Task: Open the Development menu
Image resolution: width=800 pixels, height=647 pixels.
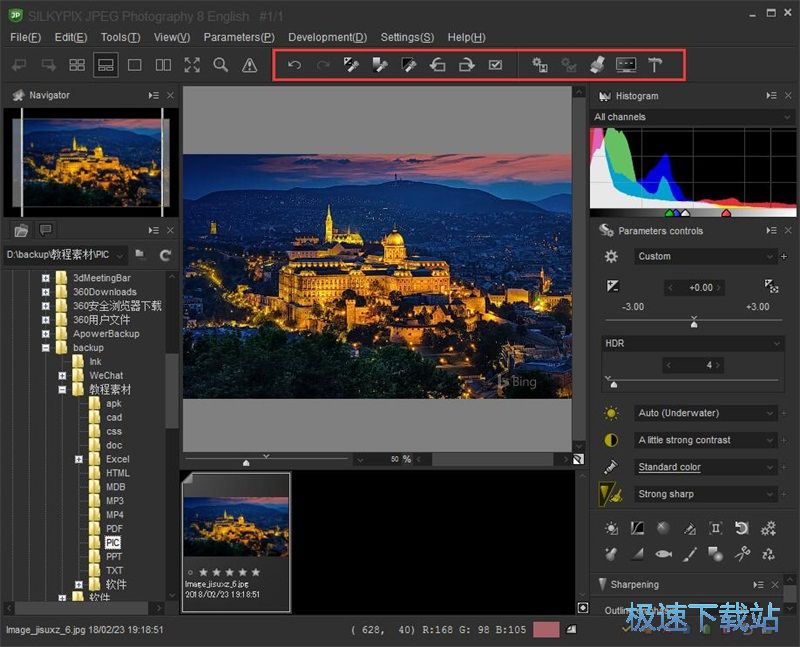Action: pos(327,37)
